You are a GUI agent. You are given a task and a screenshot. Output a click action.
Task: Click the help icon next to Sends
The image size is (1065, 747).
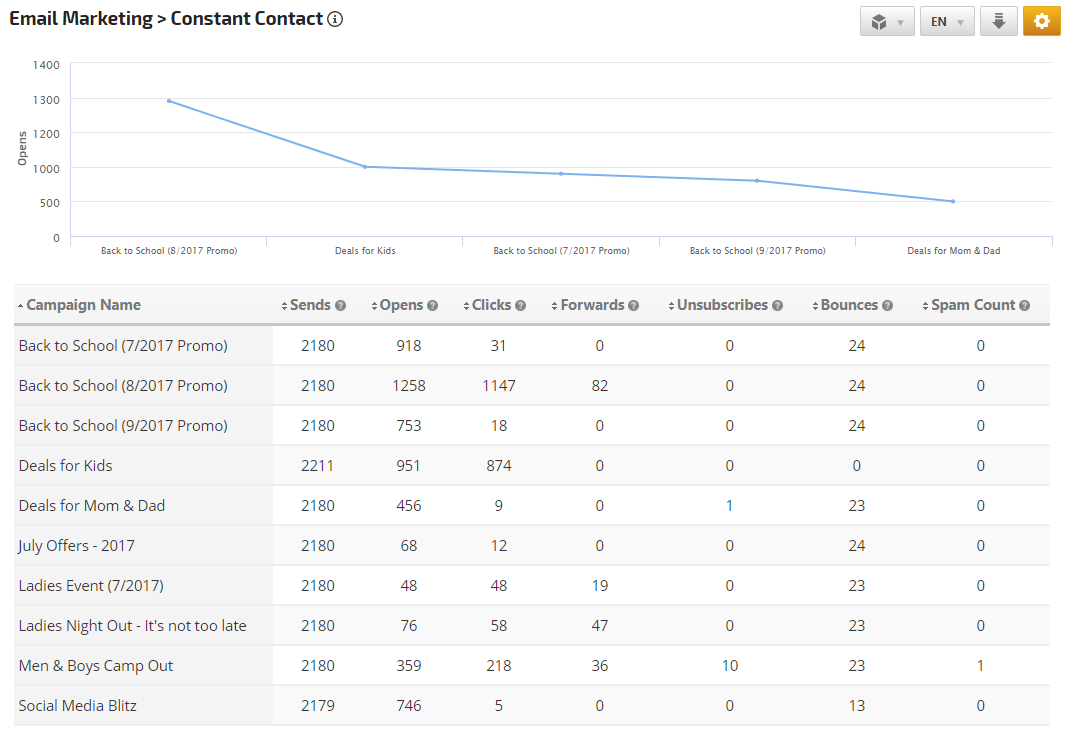pos(341,306)
